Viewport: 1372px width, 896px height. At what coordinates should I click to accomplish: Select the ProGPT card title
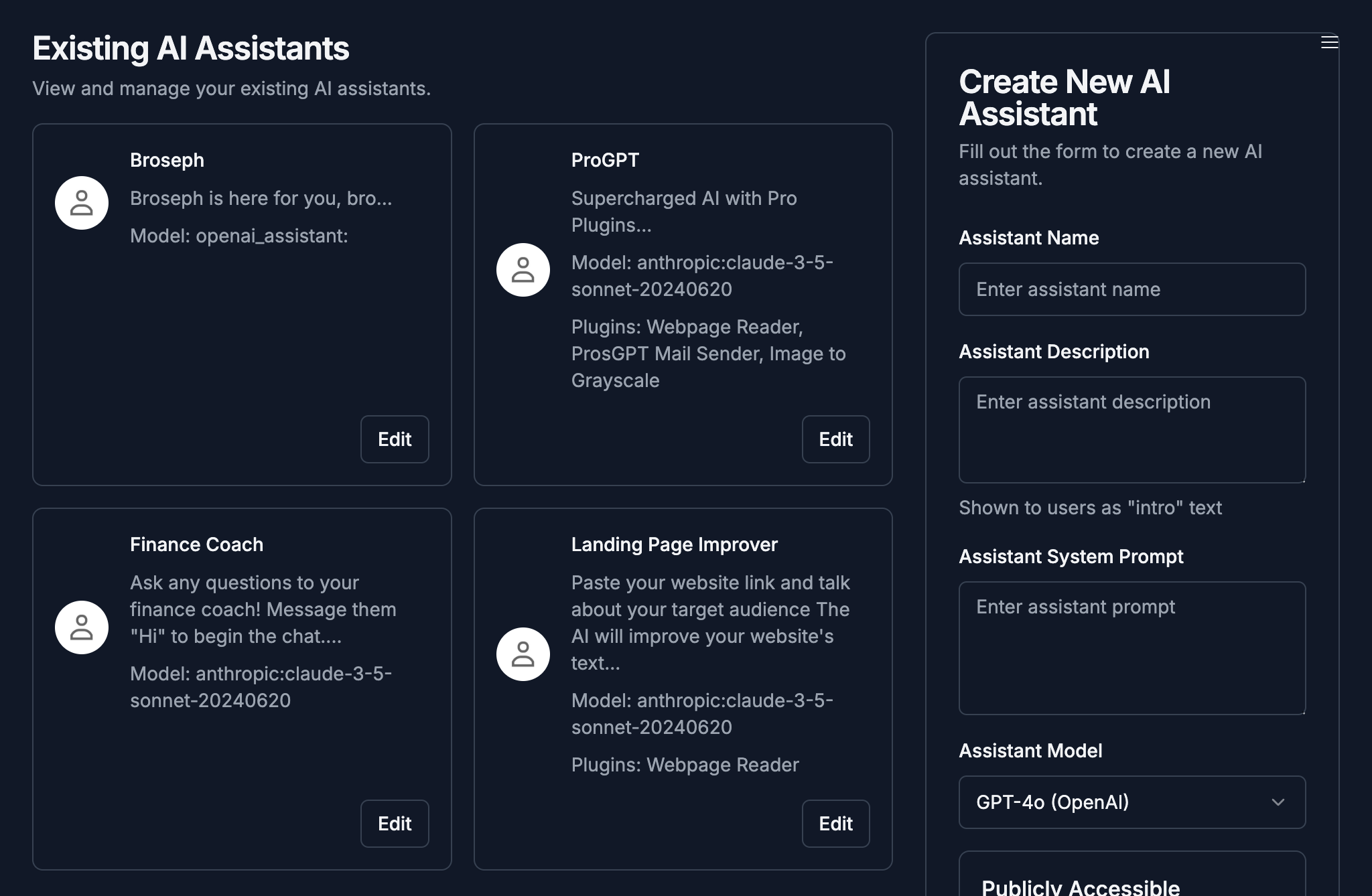coord(605,161)
